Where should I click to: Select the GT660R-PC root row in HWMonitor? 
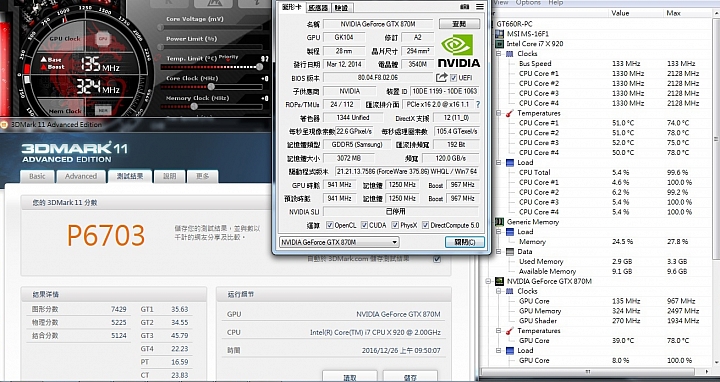click(x=515, y=24)
